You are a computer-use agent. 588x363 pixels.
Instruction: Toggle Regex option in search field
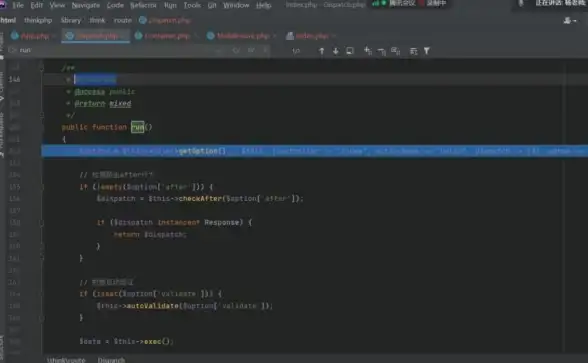[266, 50]
